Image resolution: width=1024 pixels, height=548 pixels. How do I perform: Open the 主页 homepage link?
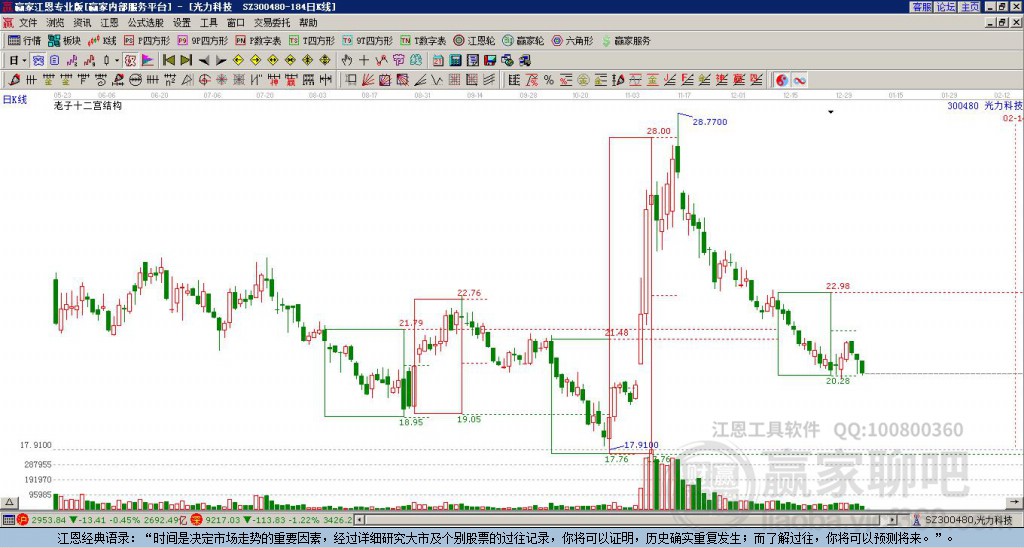969,7
